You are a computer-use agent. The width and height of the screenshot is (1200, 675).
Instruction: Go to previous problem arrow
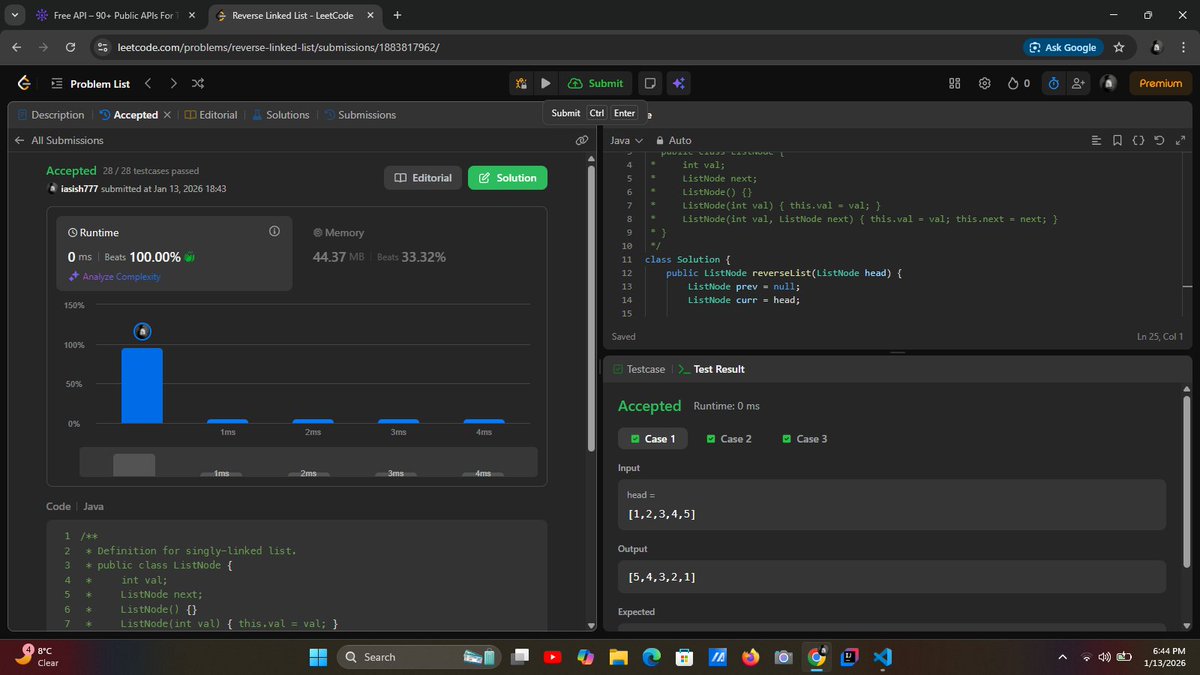[x=148, y=83]
